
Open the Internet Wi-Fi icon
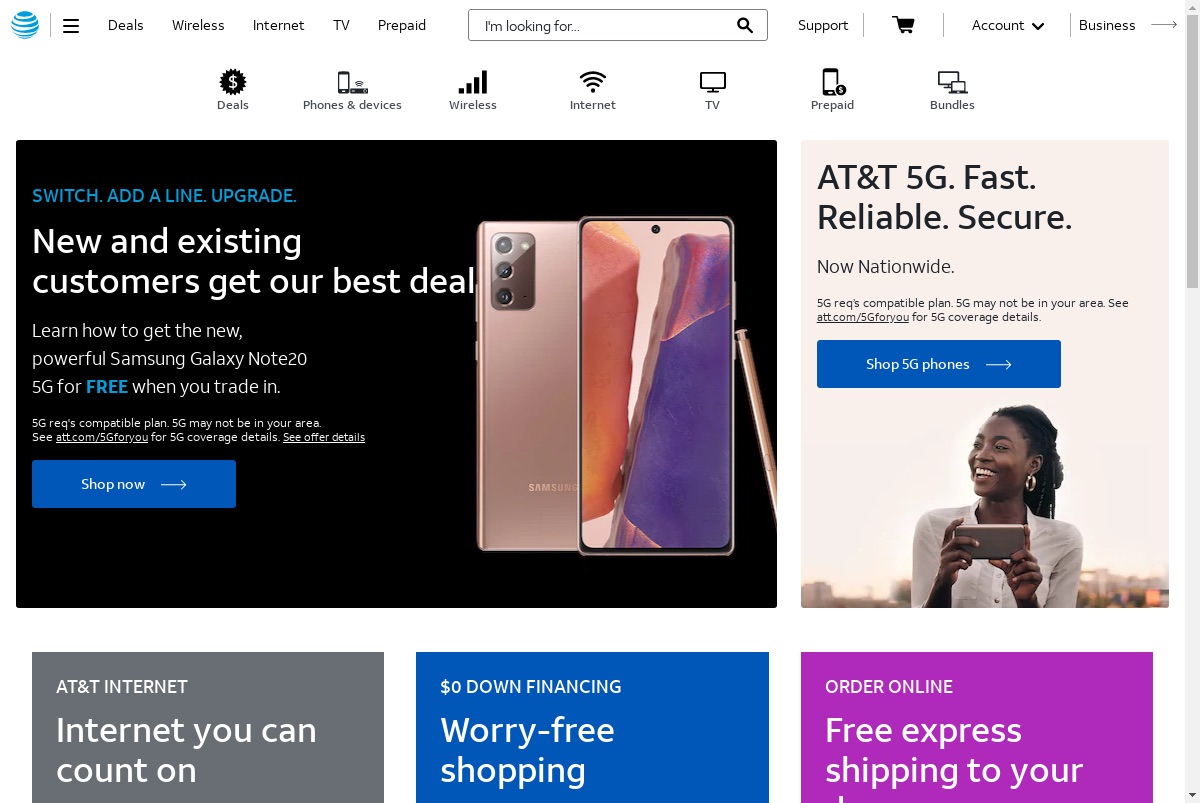click(593, 82)
